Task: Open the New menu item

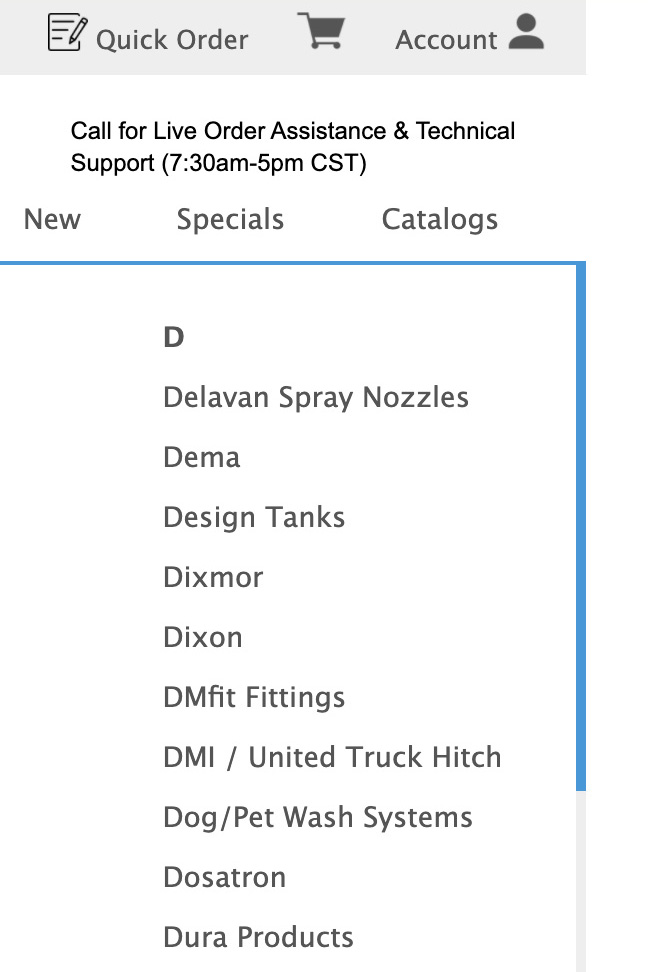Action: tap(52, 219)
